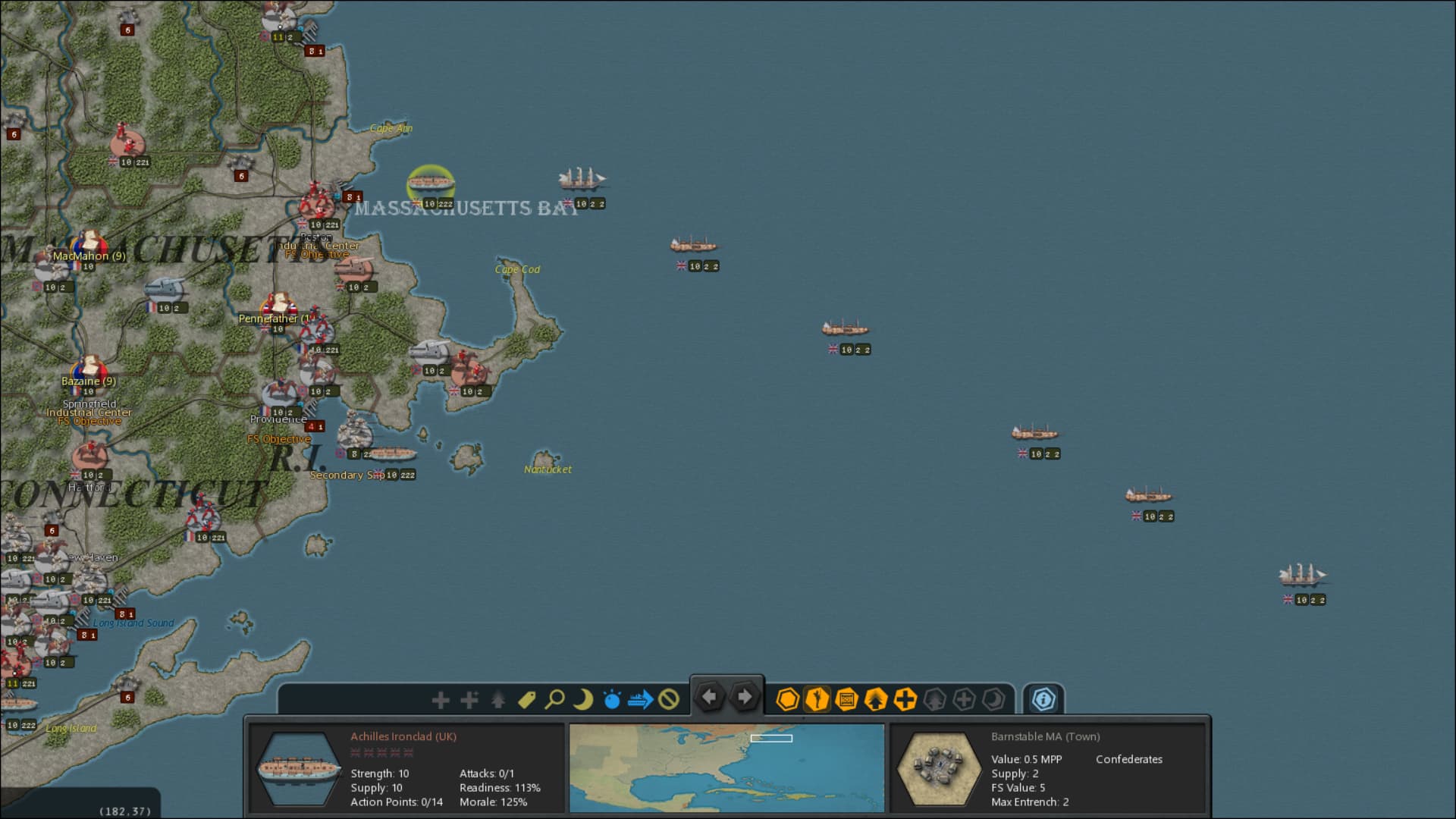Click the Achilles Ironclad (UK) title

(403, 736)
